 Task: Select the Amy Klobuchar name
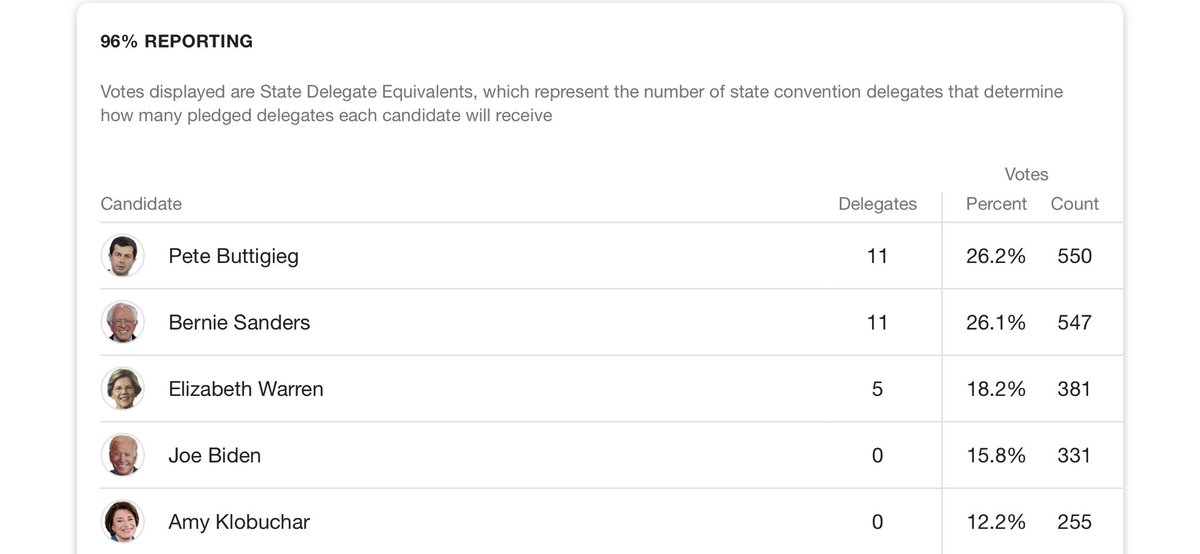(x=239, y=522)
